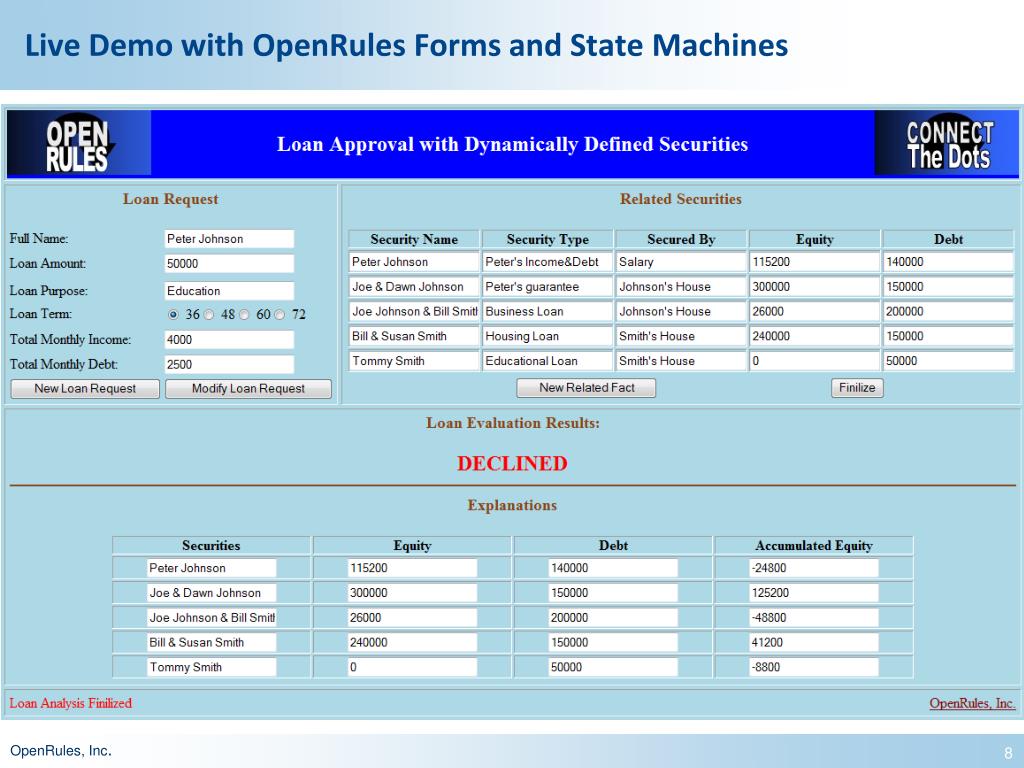Select the 72 month loan term
Image resolution: width=1024 pixels, height=768 pixels.
coord(280,315)
